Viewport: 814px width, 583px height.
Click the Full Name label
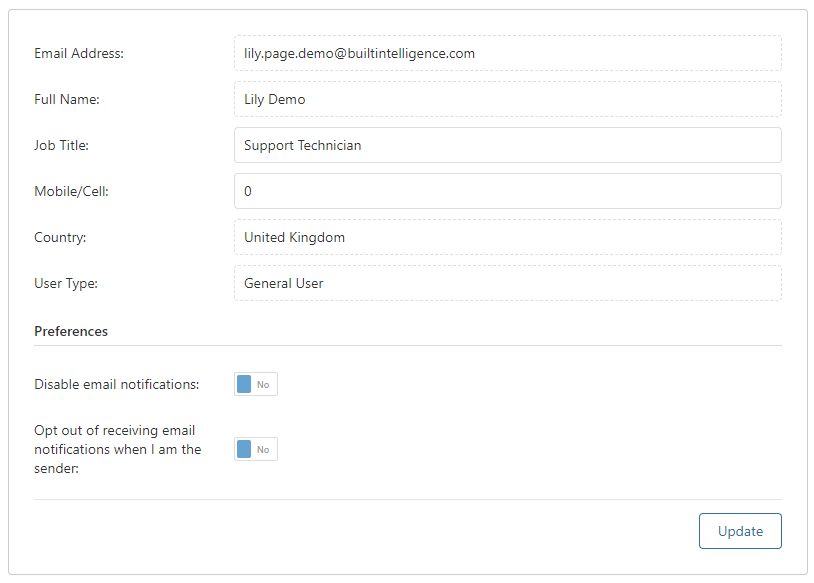67,99
